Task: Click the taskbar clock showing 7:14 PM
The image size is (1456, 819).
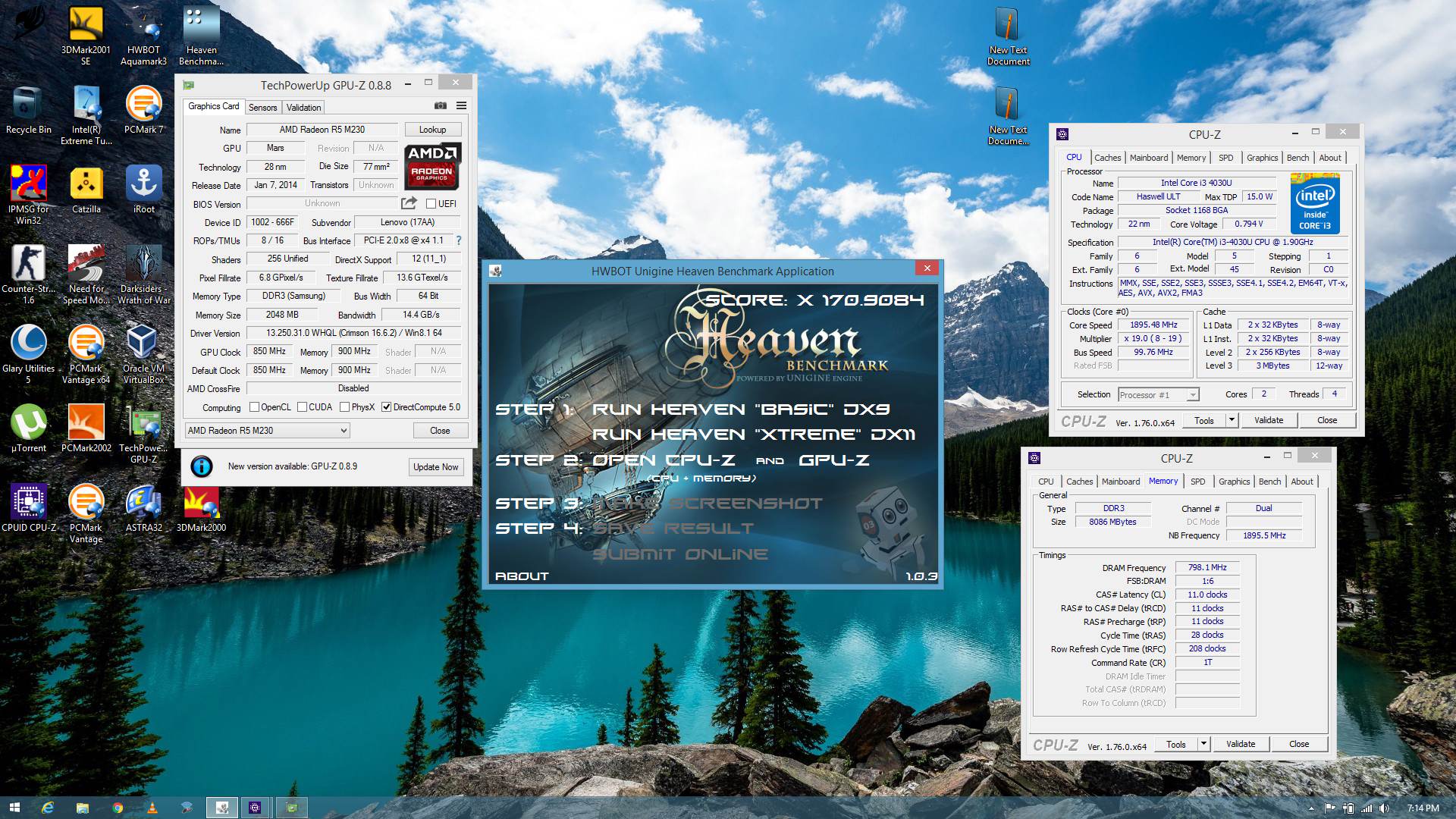Action: pos(1423,808)
